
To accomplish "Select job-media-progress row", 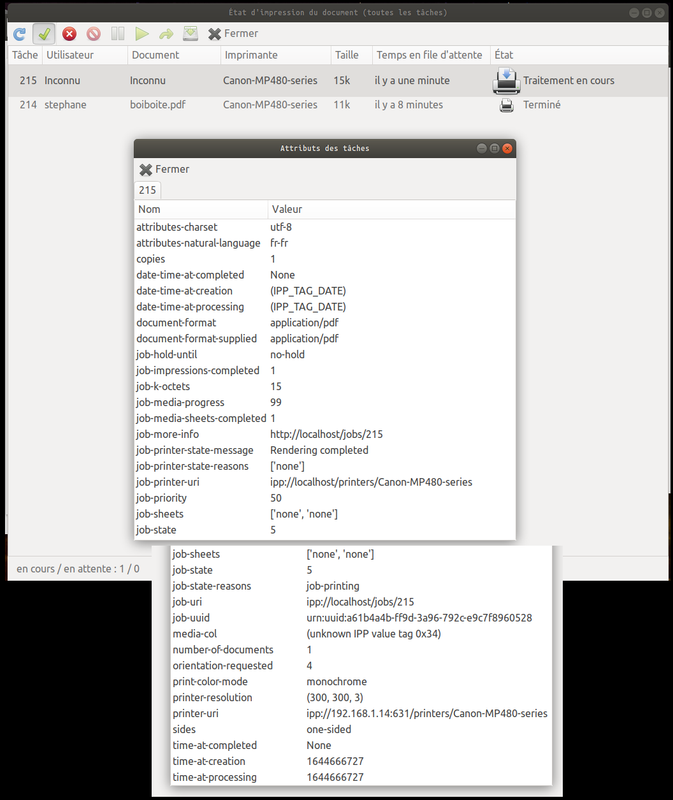I will click(325, 403).
